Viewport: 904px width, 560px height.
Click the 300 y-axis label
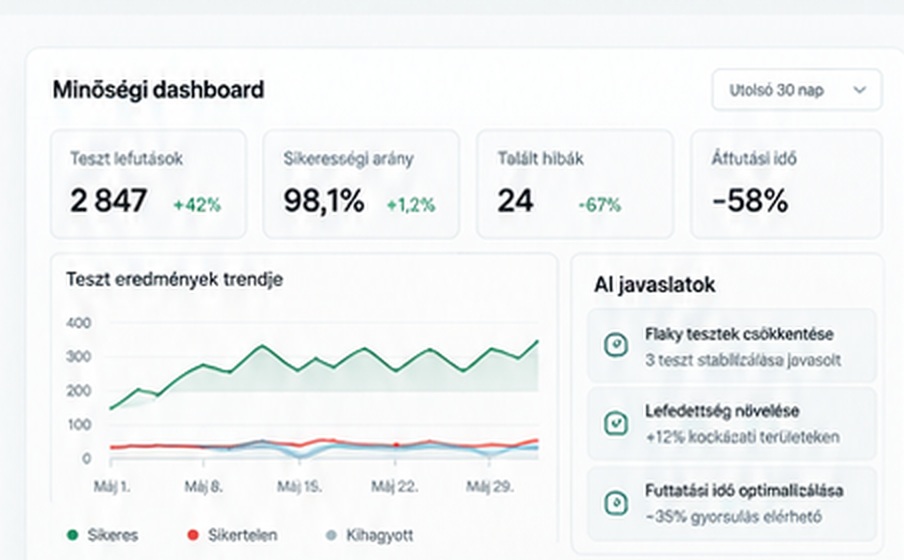pos(79,356)
